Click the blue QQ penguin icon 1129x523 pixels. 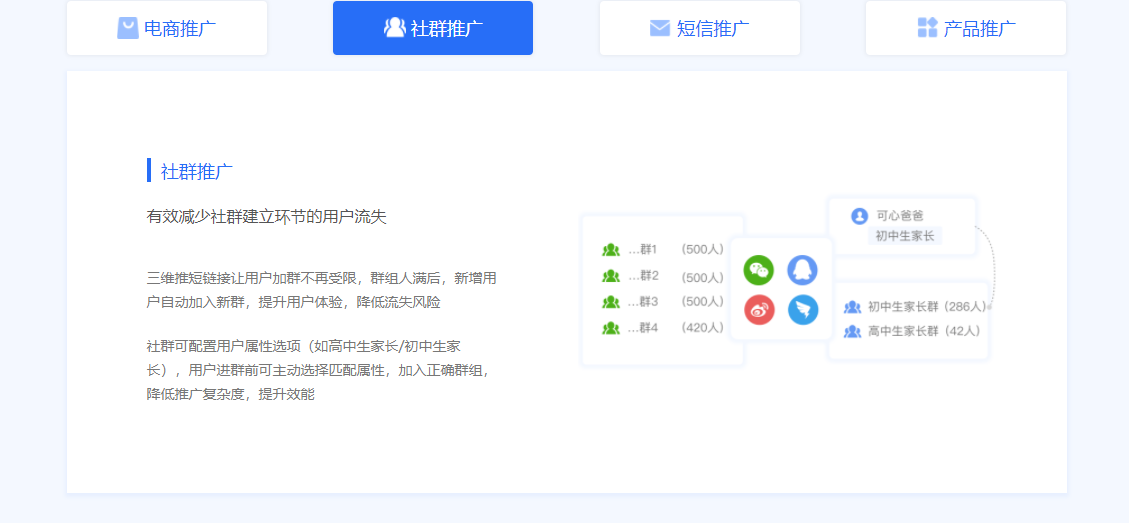point(802,270)
